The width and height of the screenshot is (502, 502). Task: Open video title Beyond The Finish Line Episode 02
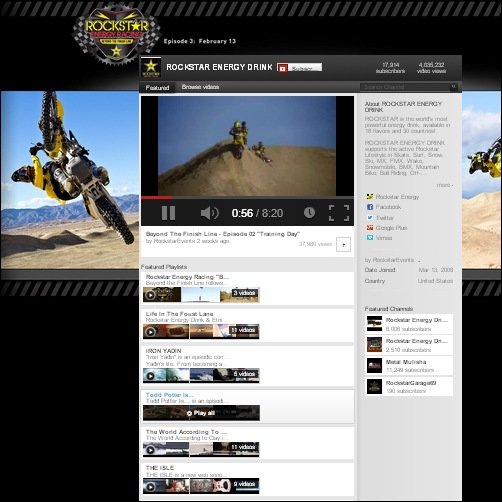pos(223,234)
